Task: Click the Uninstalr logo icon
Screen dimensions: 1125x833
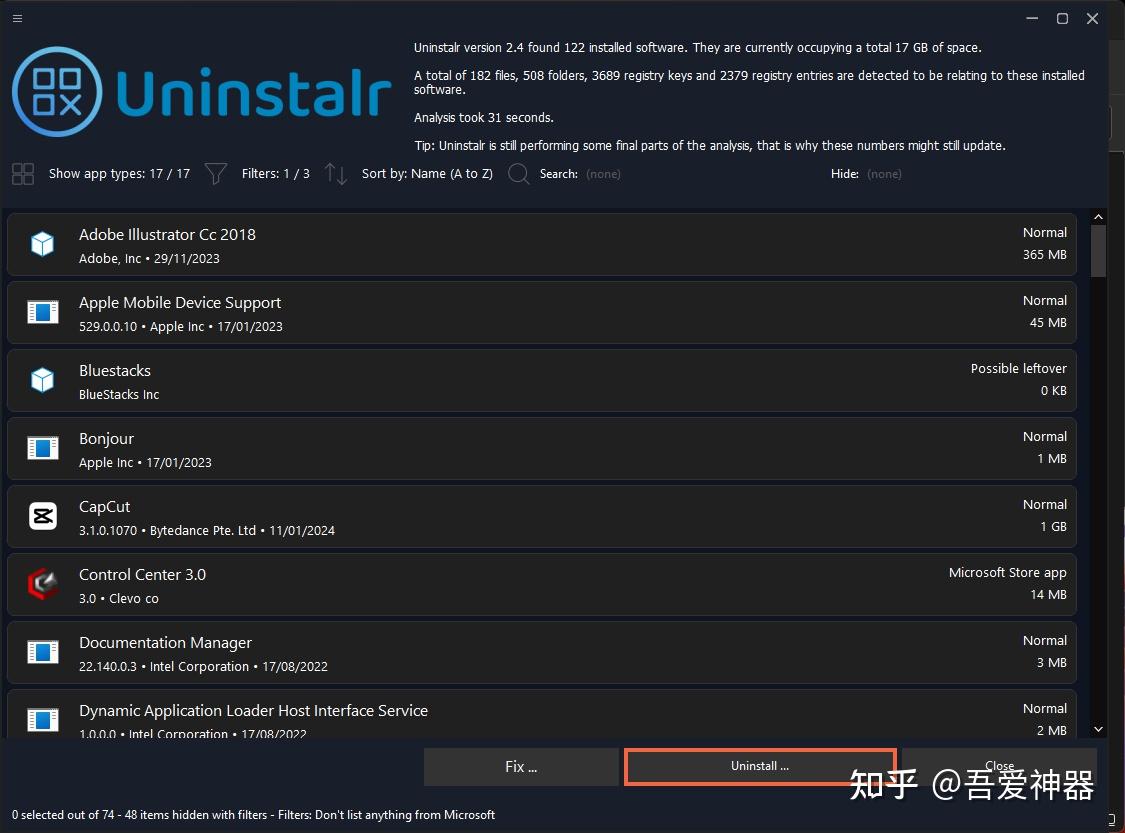Action: (x=57, y=92)
